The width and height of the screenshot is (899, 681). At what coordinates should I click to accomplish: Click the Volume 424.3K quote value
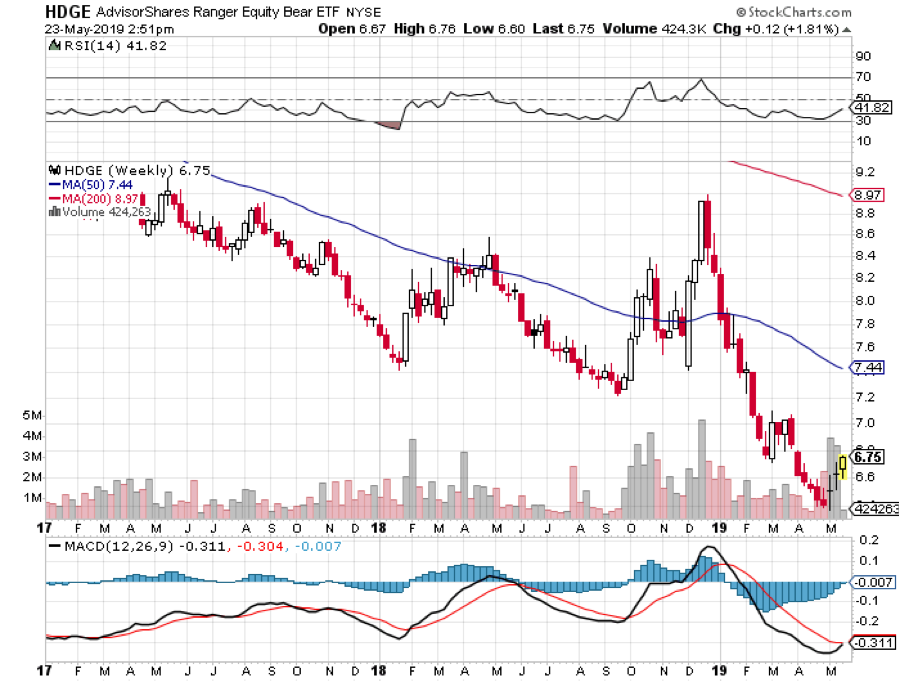pos(654,29)
